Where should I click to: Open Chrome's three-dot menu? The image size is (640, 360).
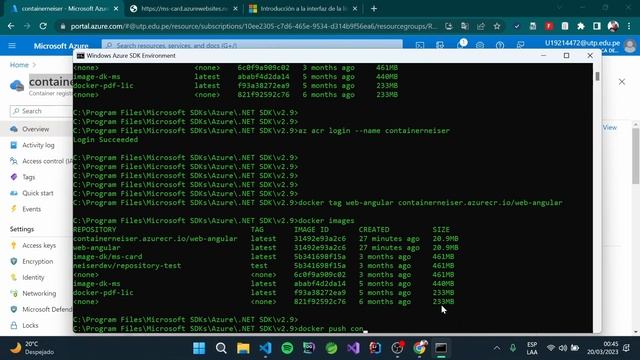tap(629, 26)
